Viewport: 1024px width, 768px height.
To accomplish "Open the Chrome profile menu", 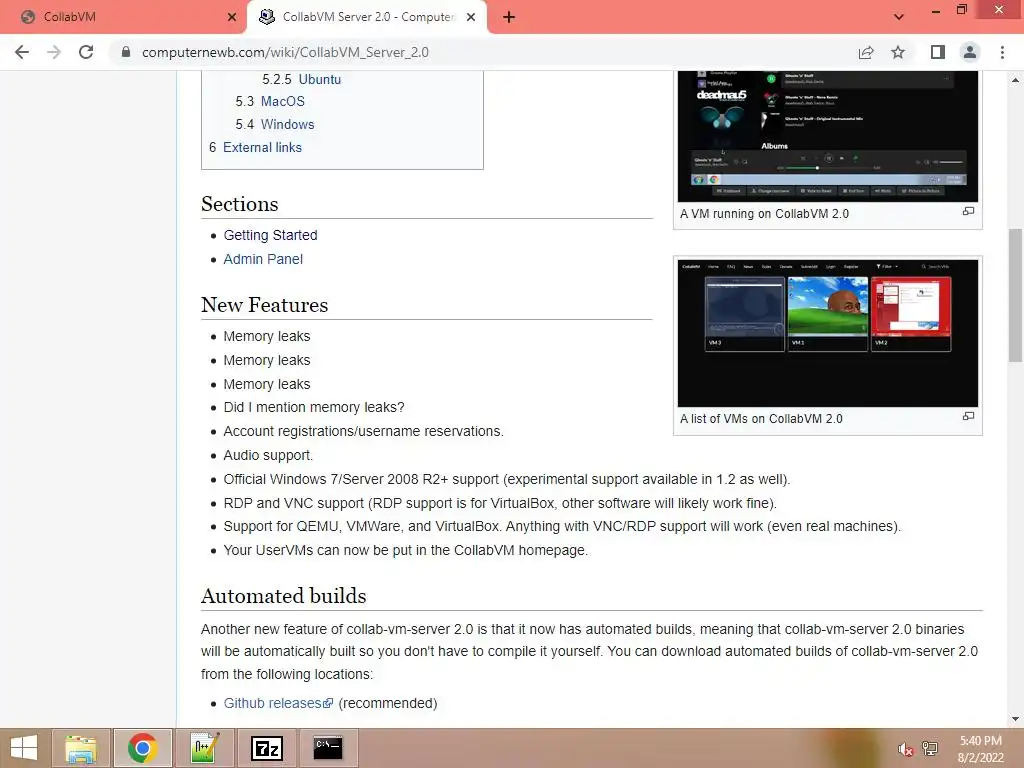I will click(970, 52).
